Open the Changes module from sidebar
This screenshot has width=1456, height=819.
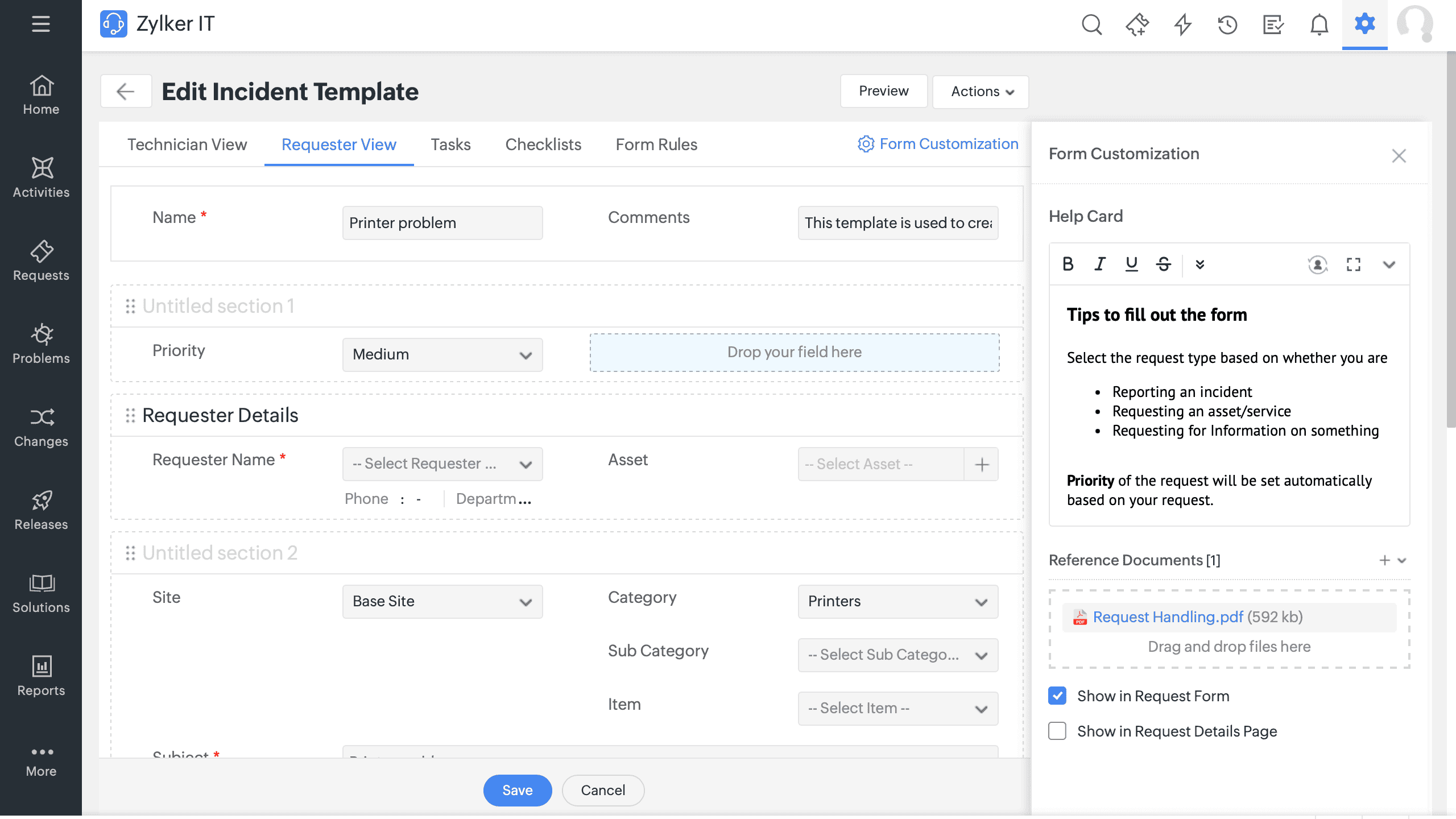click(x=40, y=426)
